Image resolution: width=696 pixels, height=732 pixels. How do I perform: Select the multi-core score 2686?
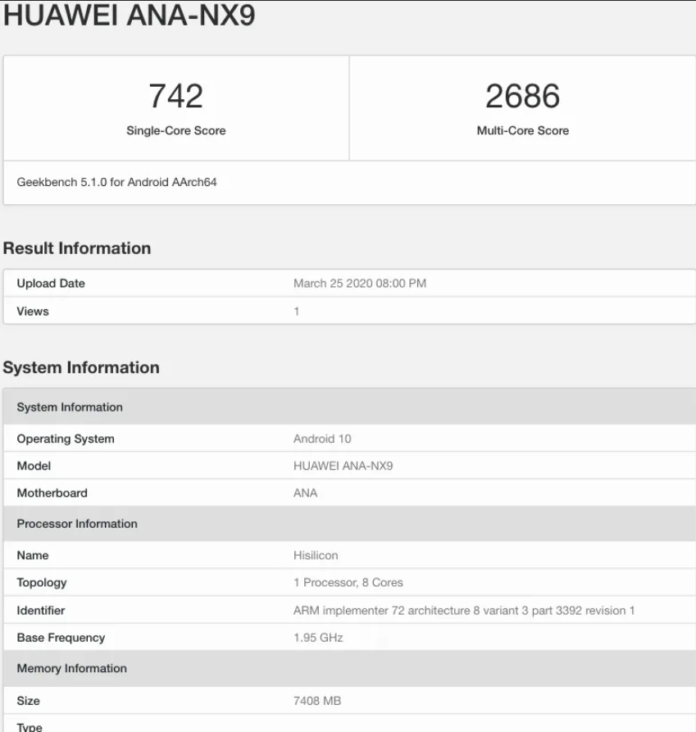click(x=522, y=96)
